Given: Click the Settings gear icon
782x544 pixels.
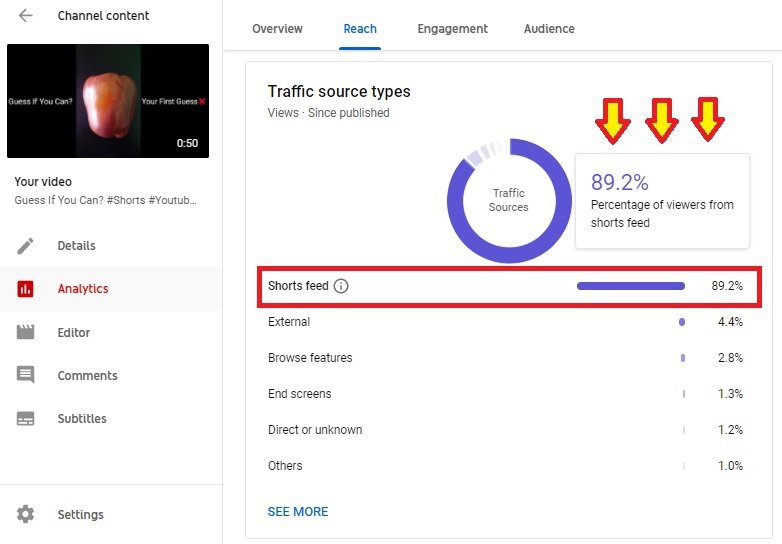Looking at the screenshot, I should [x=26, y=515].
